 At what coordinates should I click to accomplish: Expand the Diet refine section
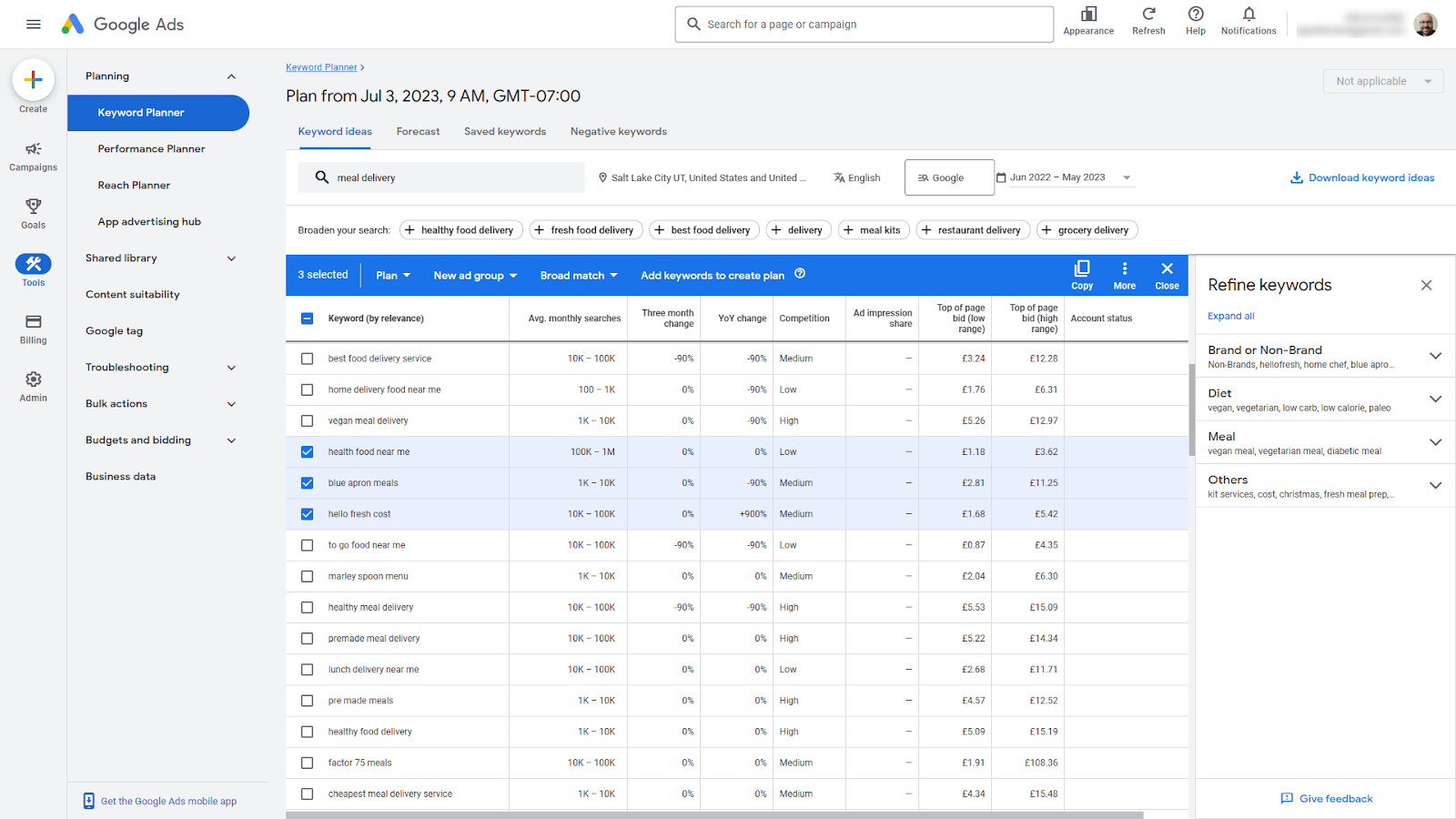[x=1435, y=399]
